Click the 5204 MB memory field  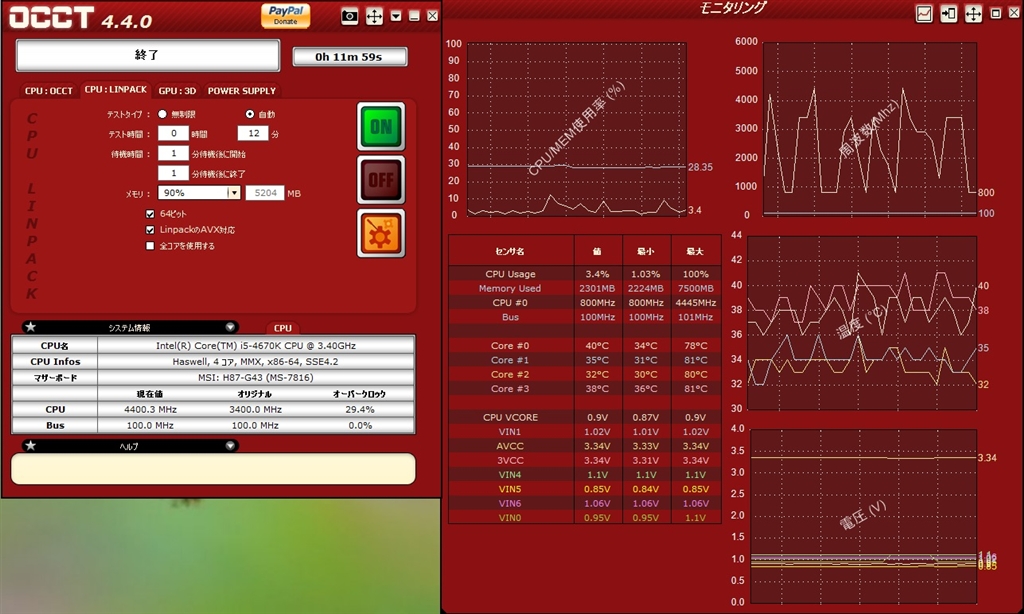(265, 193)
